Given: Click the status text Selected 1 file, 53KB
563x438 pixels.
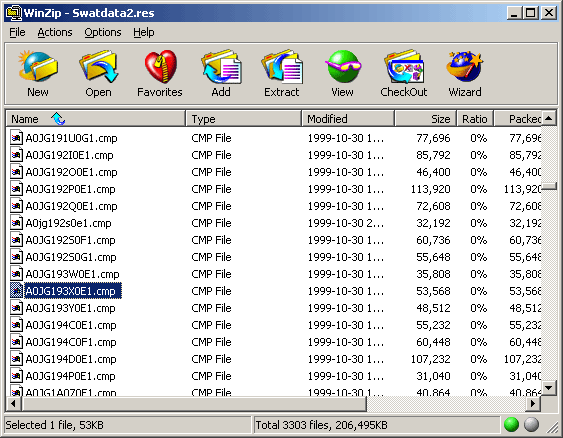Looking at the screenshot, I should click(54, 425).
